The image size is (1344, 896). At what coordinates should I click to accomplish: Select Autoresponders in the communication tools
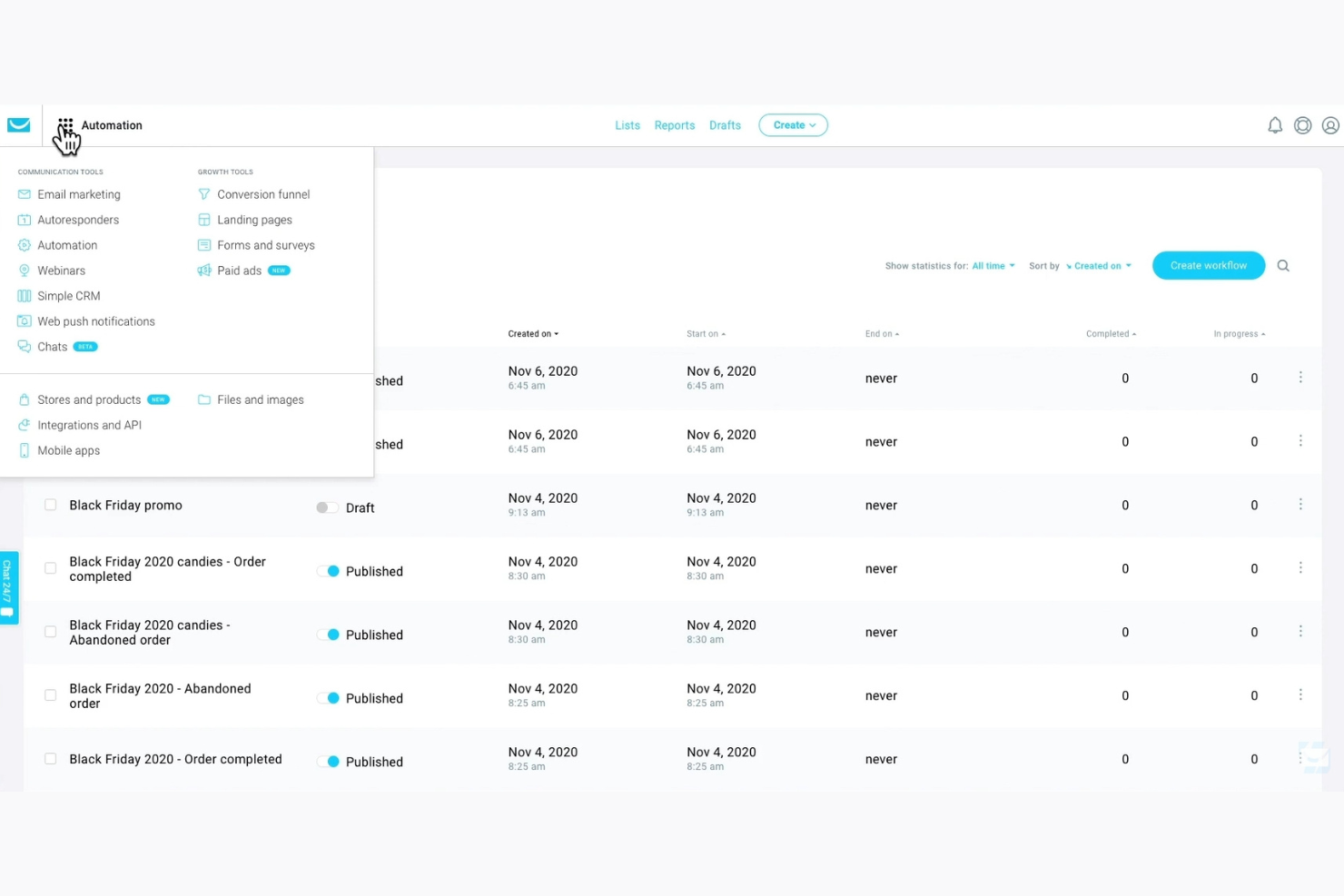(x=78, y=219)
